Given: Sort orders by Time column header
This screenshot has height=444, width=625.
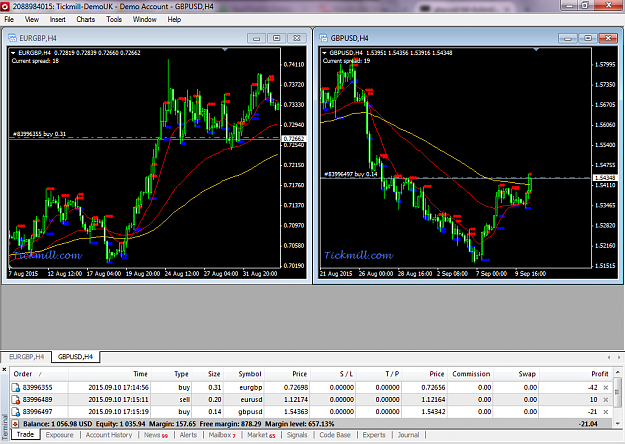Looking at the screenshot, I should tap(110, 374).
